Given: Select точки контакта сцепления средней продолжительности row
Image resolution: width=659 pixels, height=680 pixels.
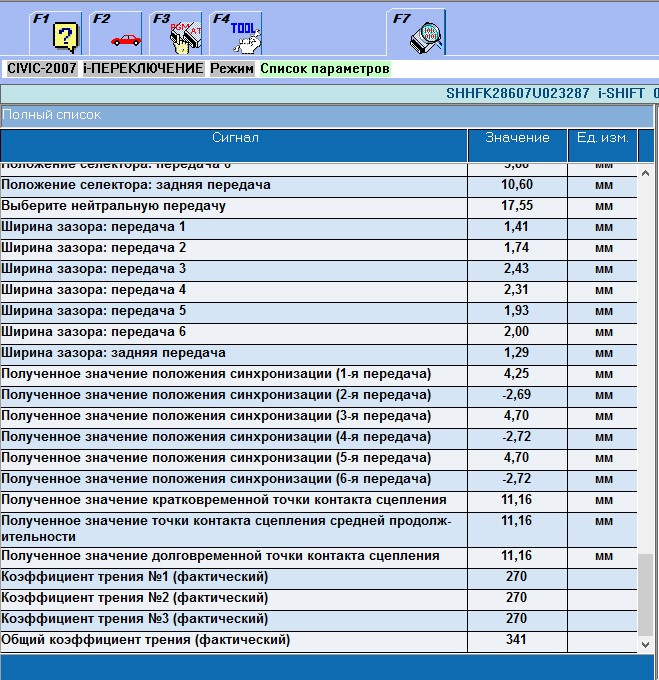Looking at the screenshot, I should 319,530.
